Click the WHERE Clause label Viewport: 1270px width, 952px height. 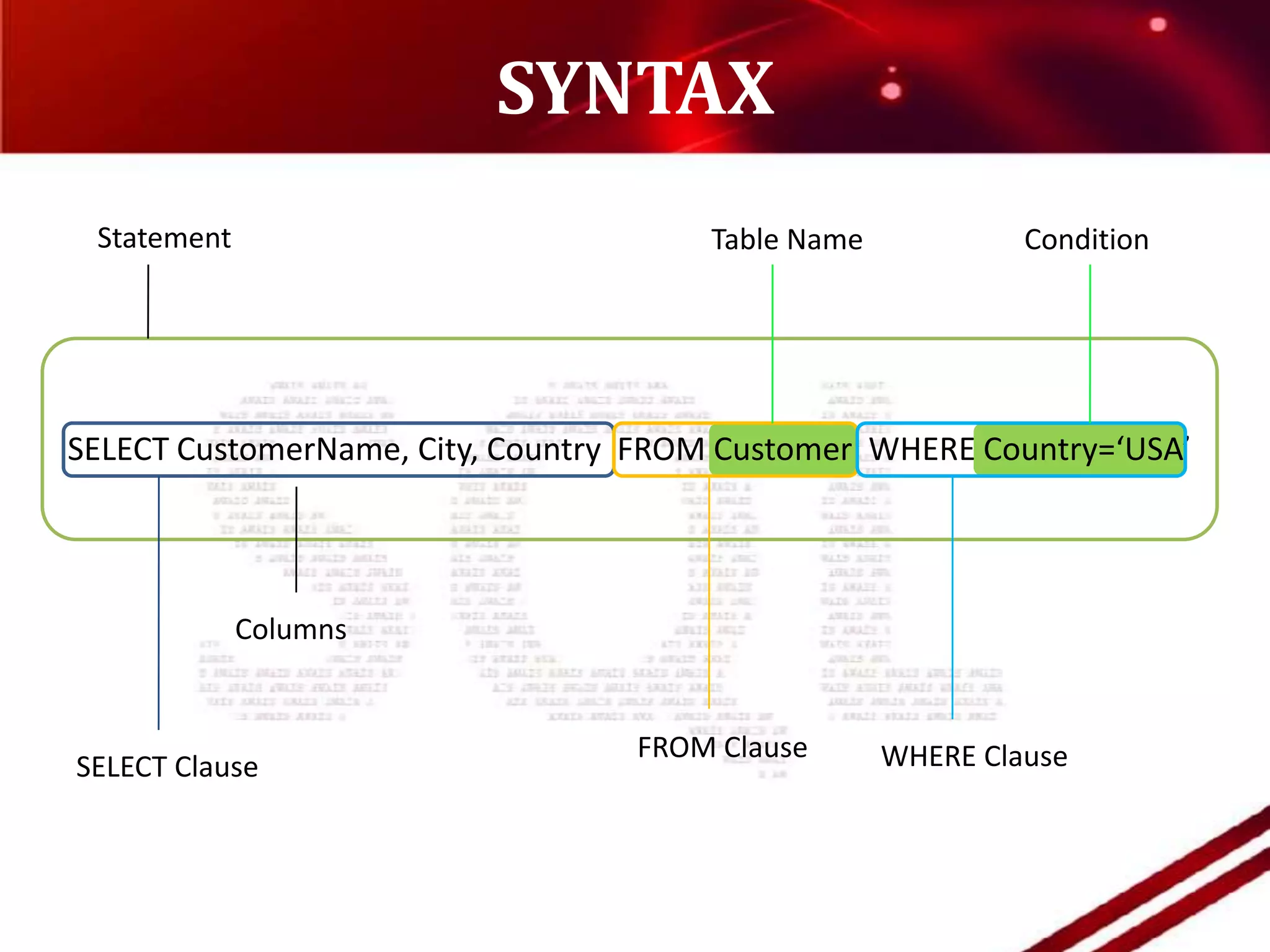[974, 756]
